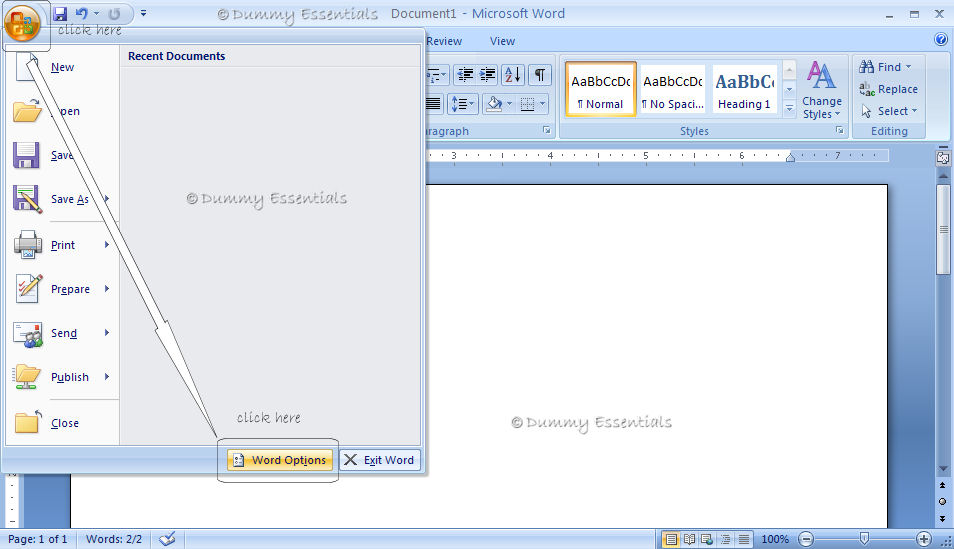Open the Shading color dropdown arrow
This screenshot has height=549, width=954.
(x=509, y=104)
